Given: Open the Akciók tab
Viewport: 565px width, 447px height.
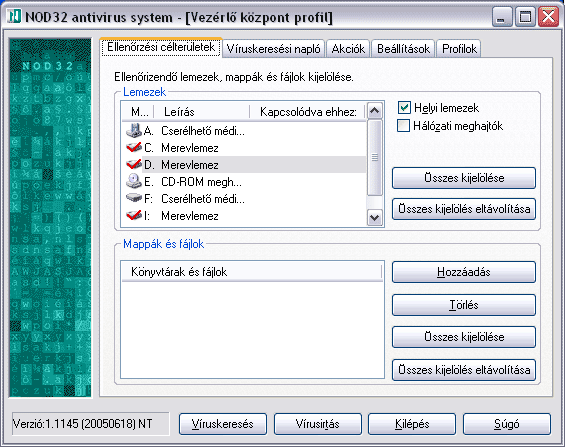Looking at the screenshot, I should pos(348,49).
